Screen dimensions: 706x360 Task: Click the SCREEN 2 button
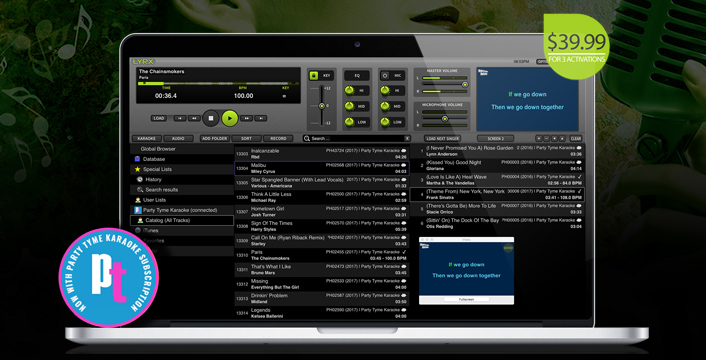(496, 139)
